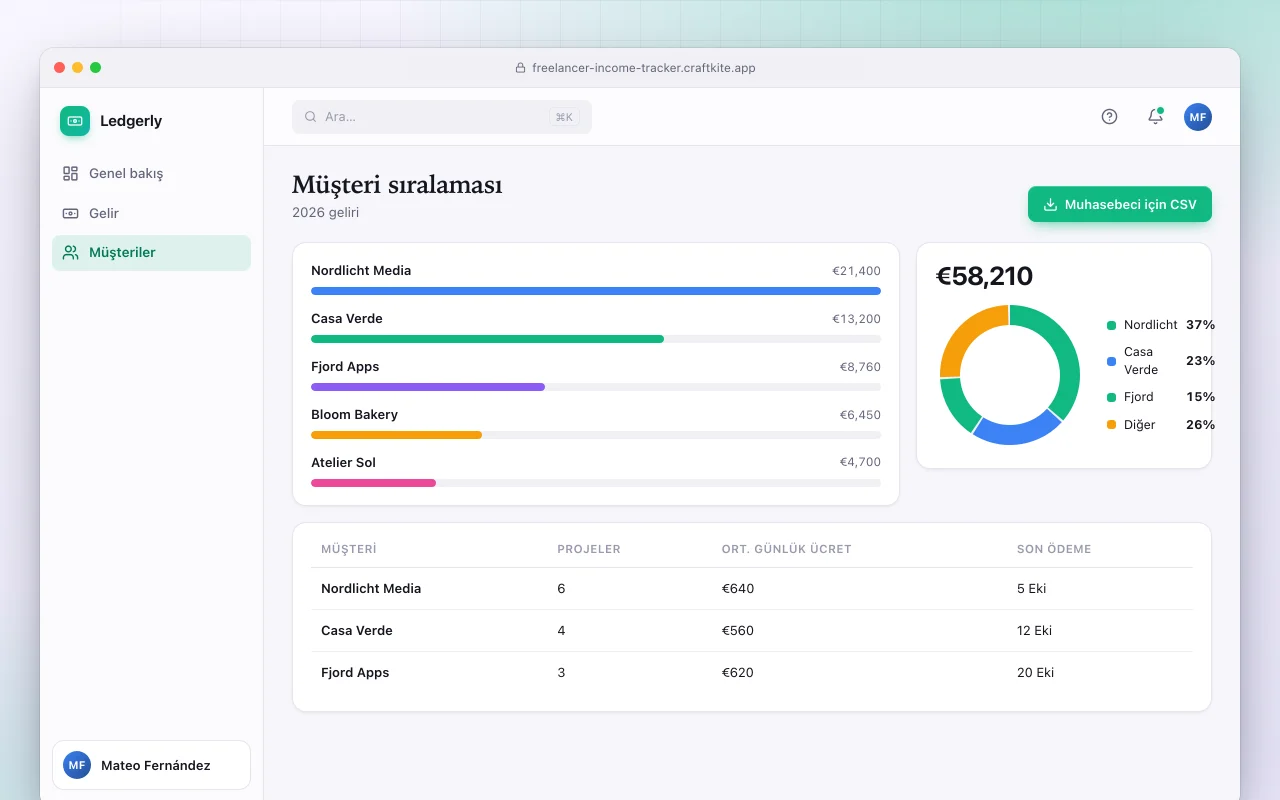Select the Casa Verde table row
The width and height of the screenshot is (1280, 800).
click(752, 631)
